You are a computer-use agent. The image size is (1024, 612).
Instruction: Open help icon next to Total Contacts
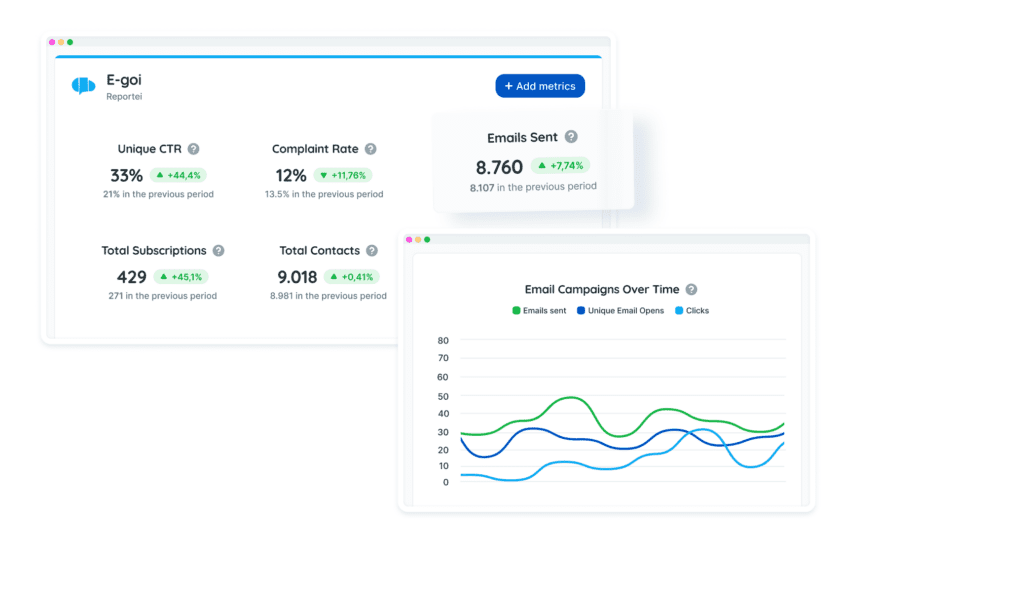point(371,251)
